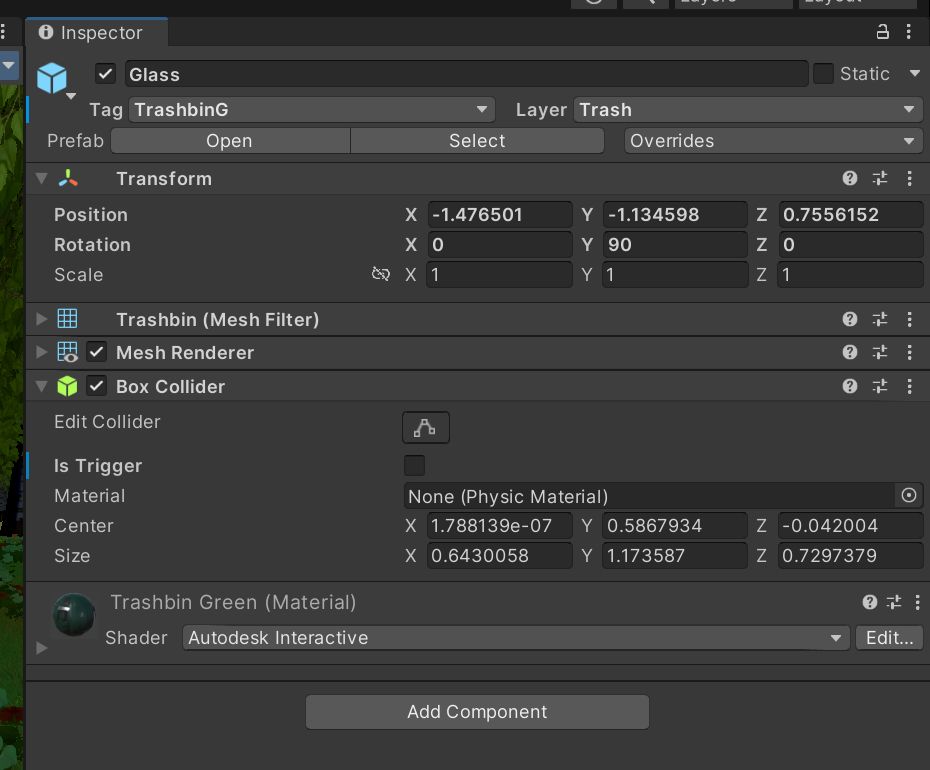The width and height of the screenshot is (930, 770).
Task: Click the Inspector tab
Action: [97, 33]
